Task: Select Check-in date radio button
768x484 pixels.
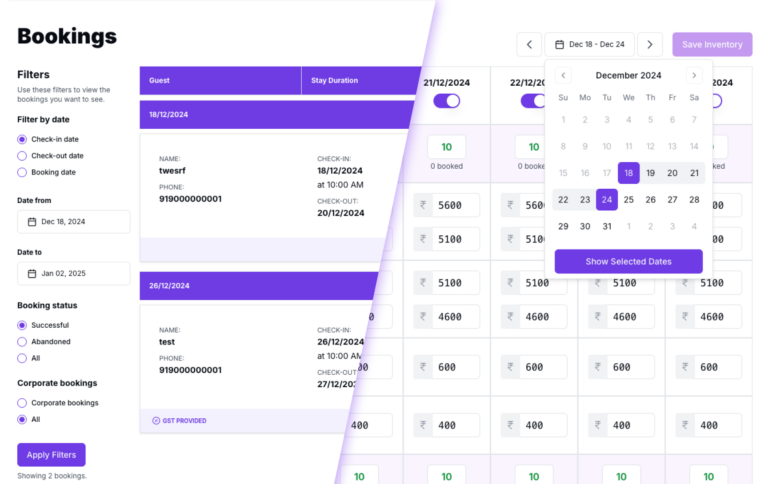Action: [x=22, y=140]
